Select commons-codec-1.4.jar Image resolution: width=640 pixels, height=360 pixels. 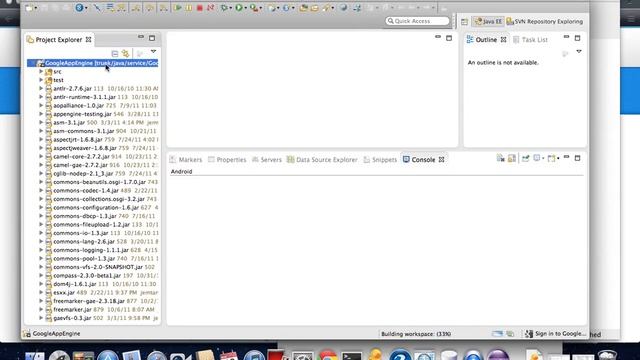point(86,191)
